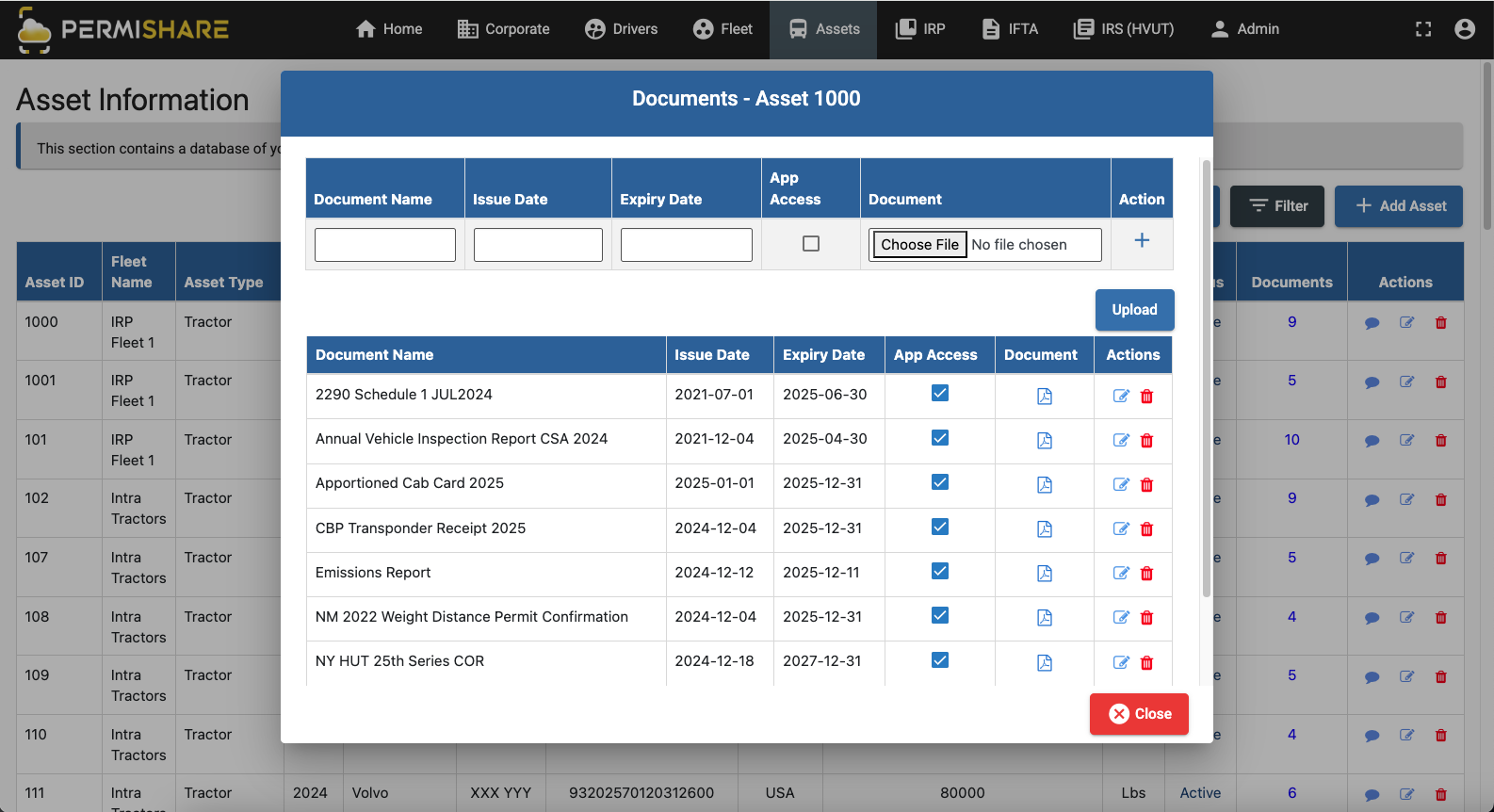This screenshot has height=812, width=1494.
Task: Edit CBP Transponder Receipt 2025 entry
Action: [1121, 529]
